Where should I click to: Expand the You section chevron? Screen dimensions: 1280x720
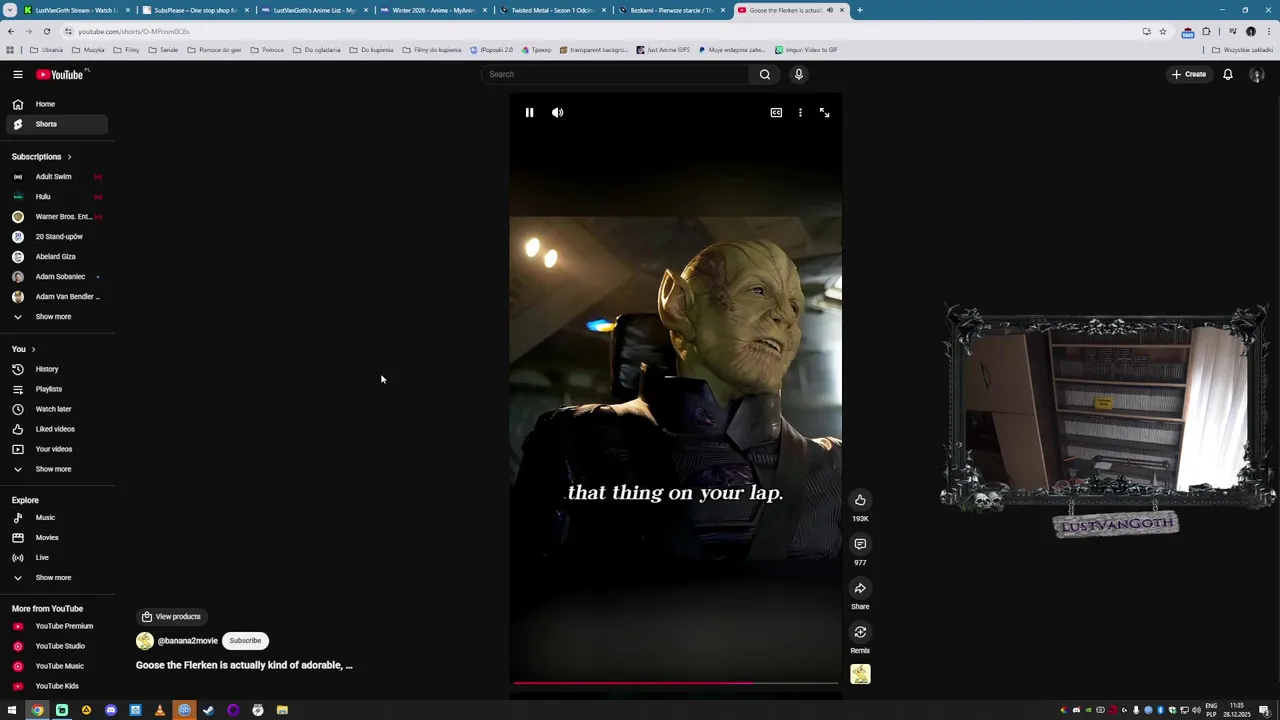pos(33,349)
